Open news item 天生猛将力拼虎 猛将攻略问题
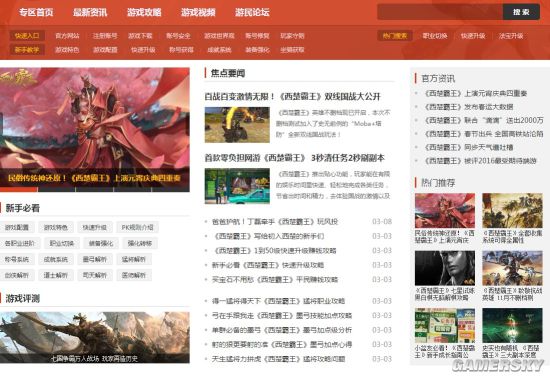The height and width of the screenshot is (377, 550). click(x=278, y=359)
